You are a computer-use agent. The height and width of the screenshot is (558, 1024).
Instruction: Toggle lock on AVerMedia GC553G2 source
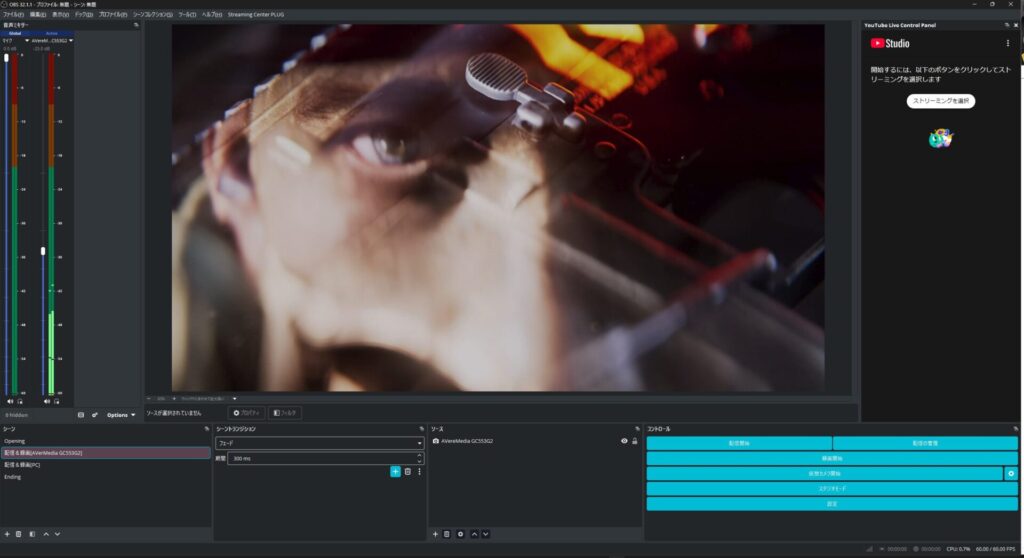(x=634, y=441)
